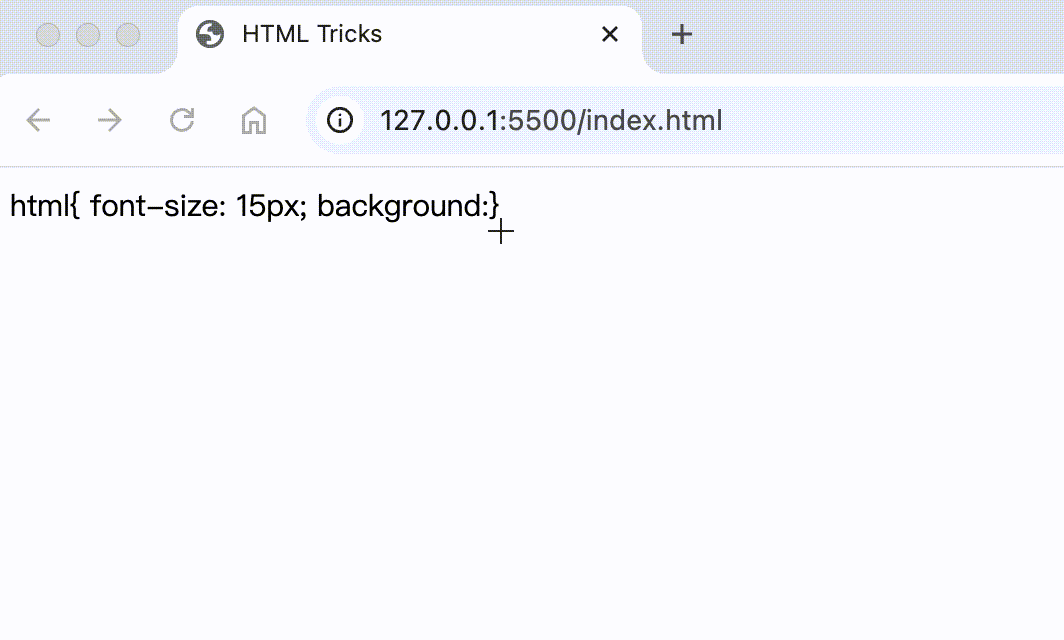Go back to the previous page
The width and height of the screenshot is (1064, 640).
(38, 121)
